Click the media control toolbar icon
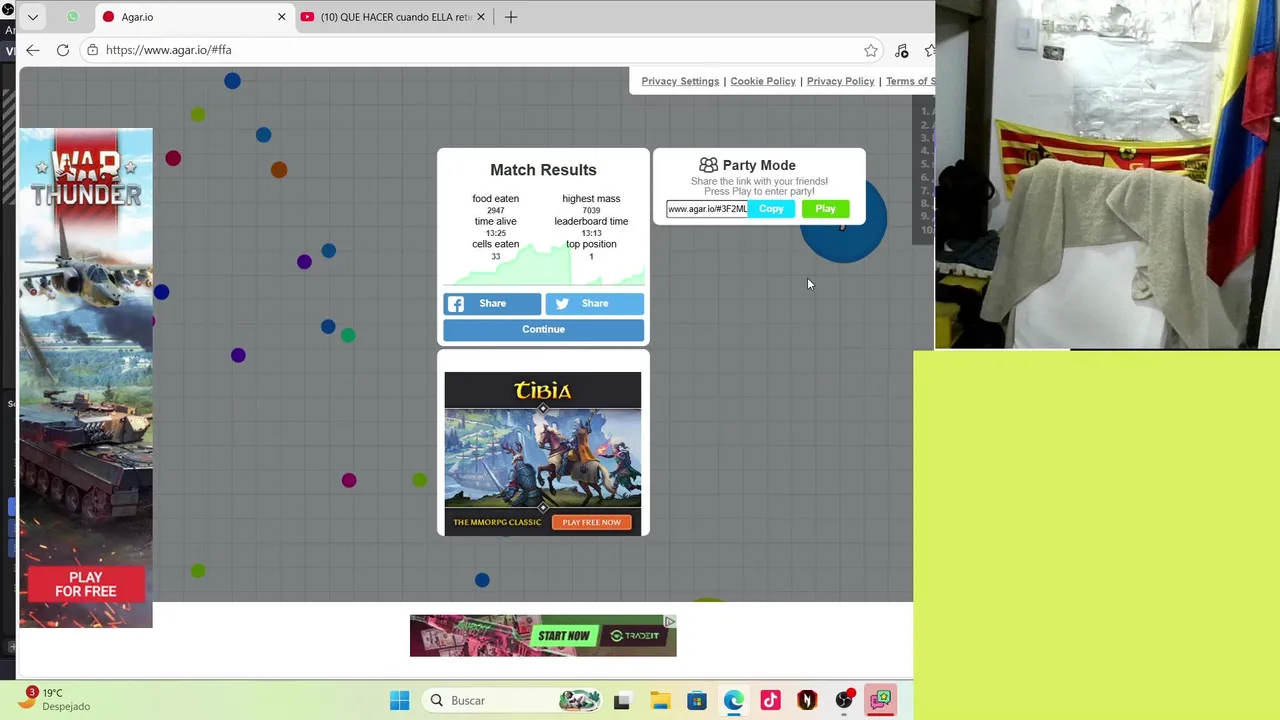1280x720 pixels. tap(902, 50)
